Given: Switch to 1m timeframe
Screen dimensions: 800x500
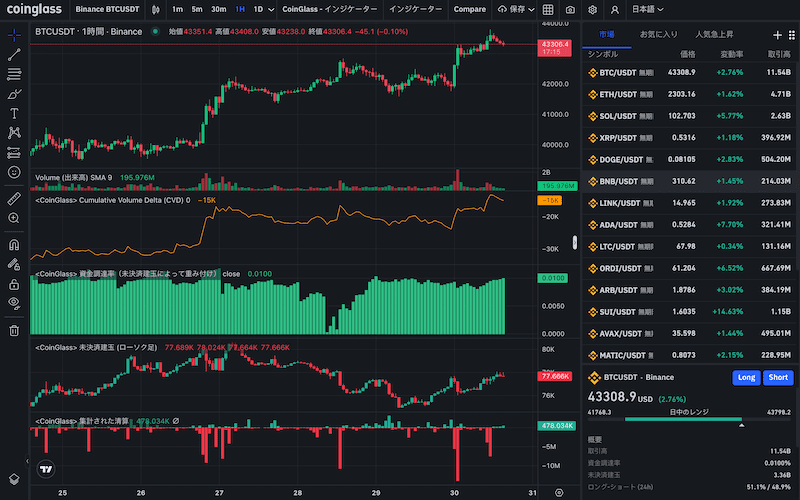Looking at the screenshot, I should point(177,9).
